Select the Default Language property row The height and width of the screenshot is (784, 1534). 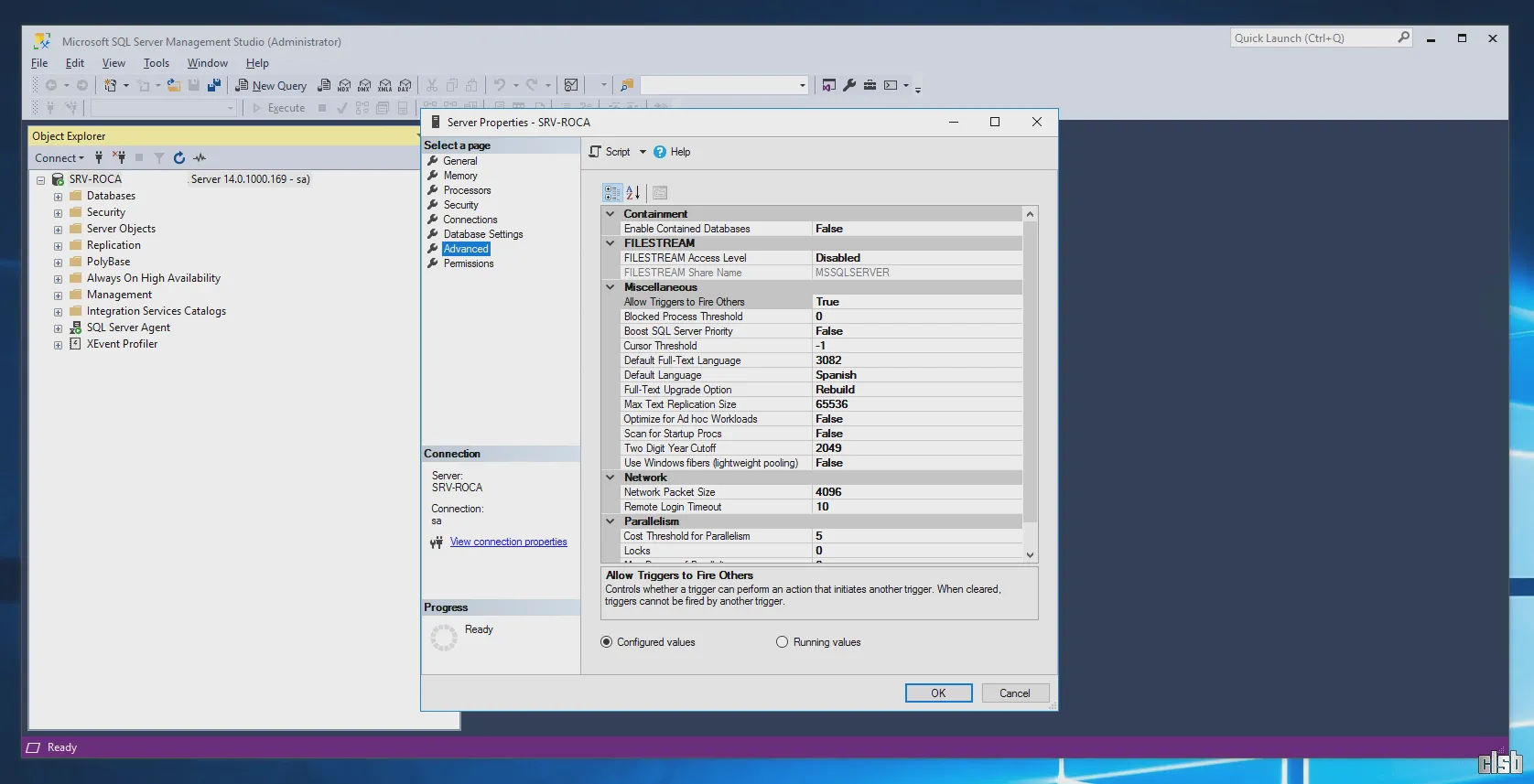(x=821, y=375)
